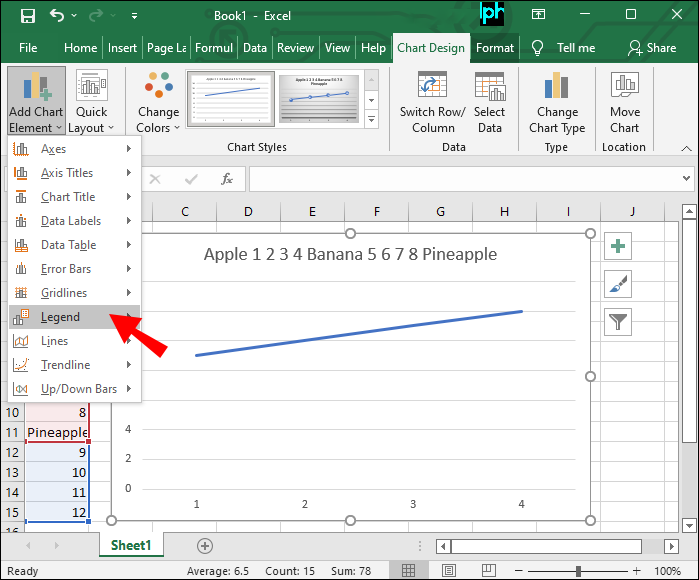Image resolution: width=699 pixels, height=580 pixels.
Task: Open the Help tab
Action: click(x=373, y=48)
